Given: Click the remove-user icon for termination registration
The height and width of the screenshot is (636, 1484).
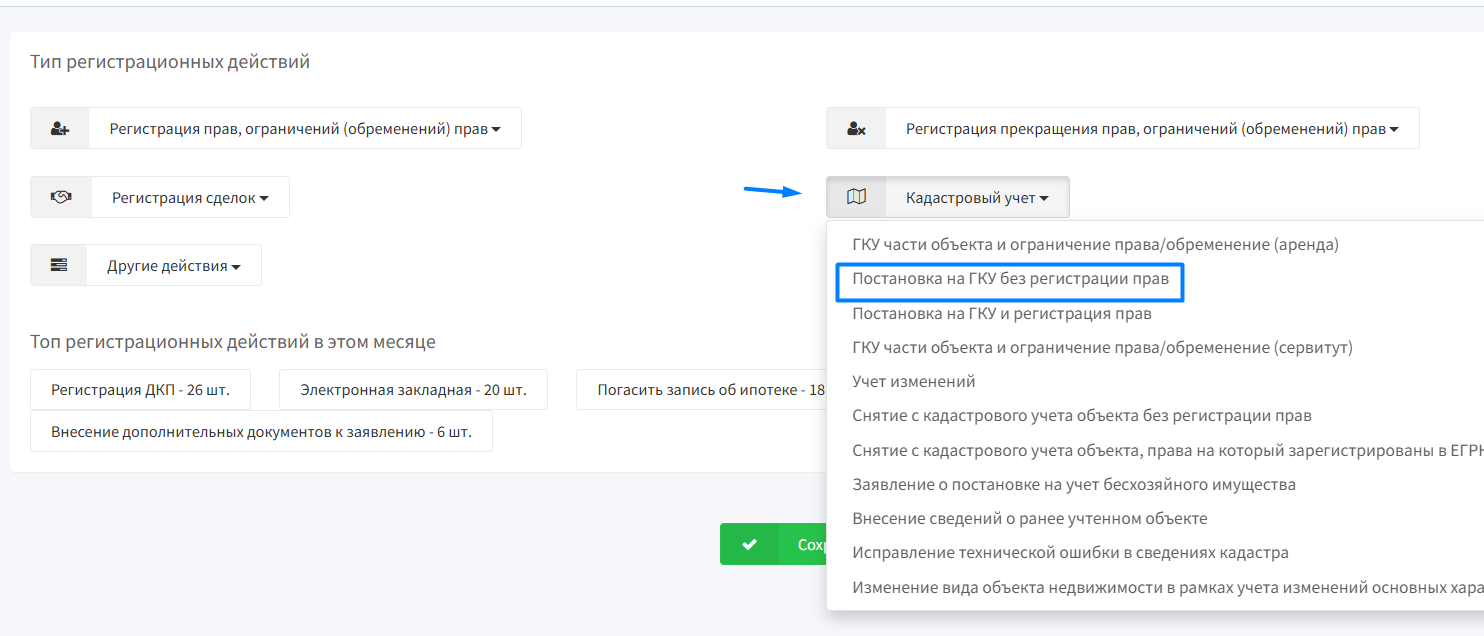Looking at the screenshot, I should pyautogui.click(x=856, y=129).
